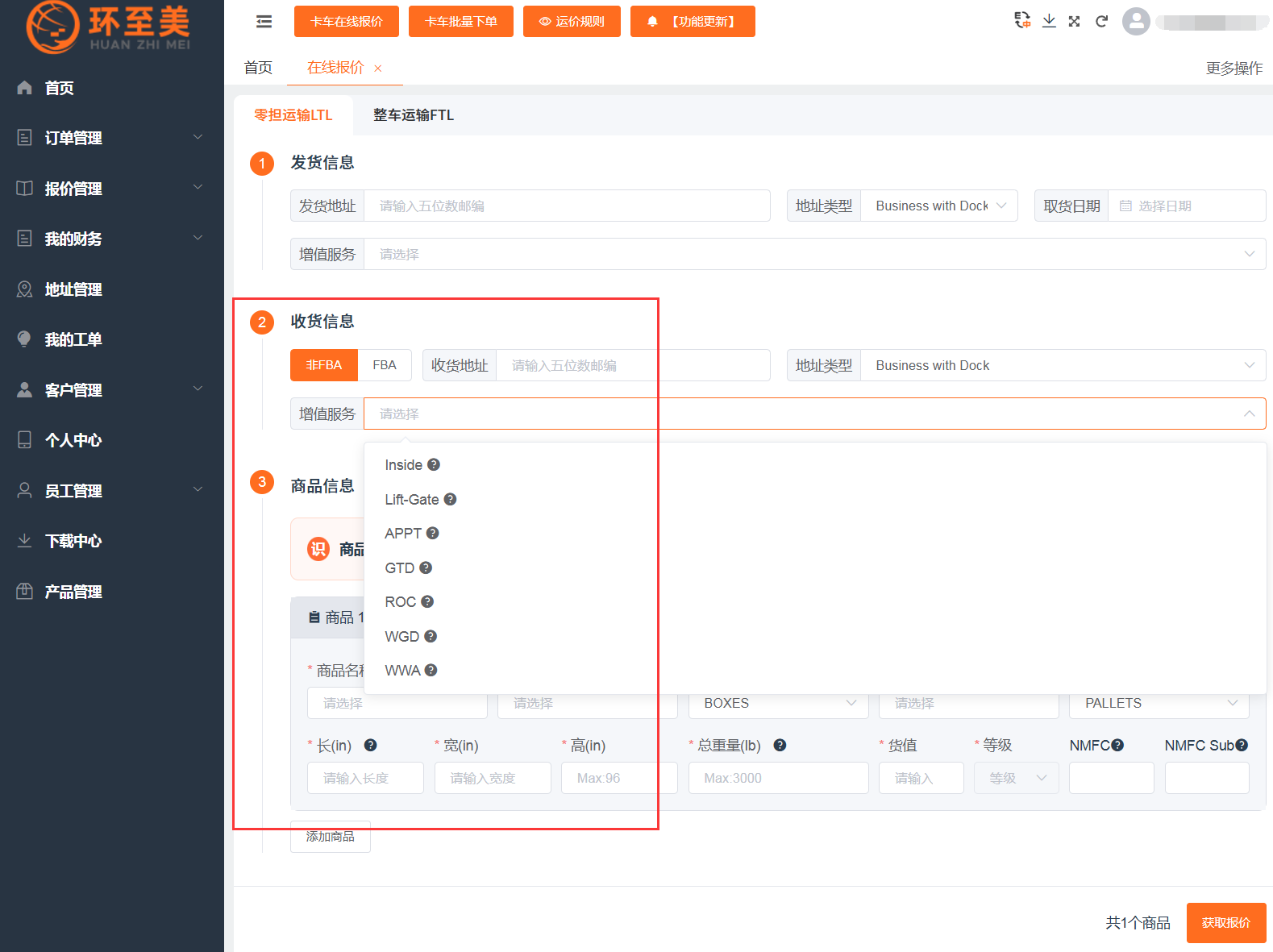
Task: Click help icon next to NMFC Sub label
Action: pyautogui.click(x=1242, y=745)
